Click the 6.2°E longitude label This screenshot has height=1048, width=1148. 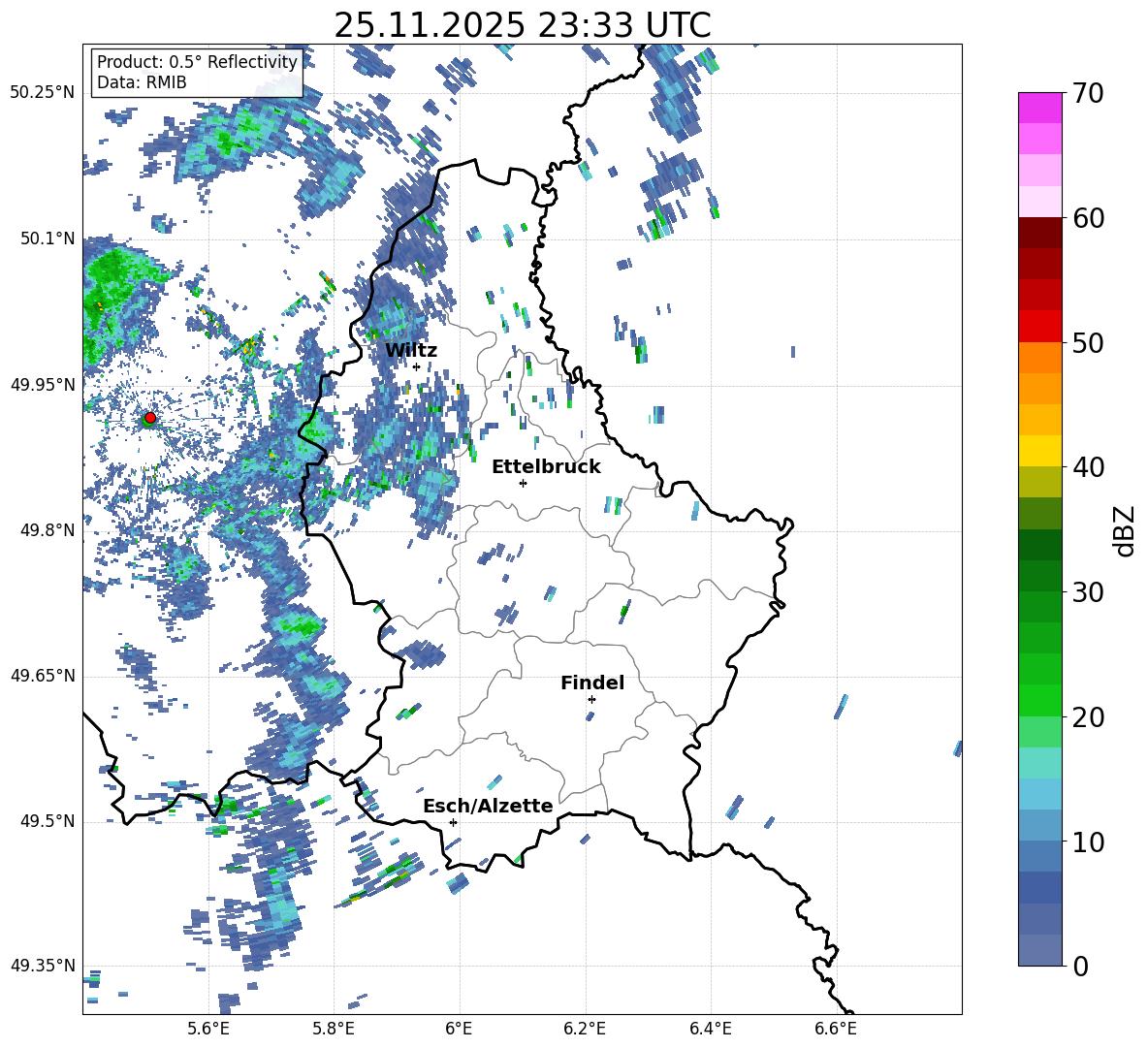pyautogui.click(x=585, y=1029)
